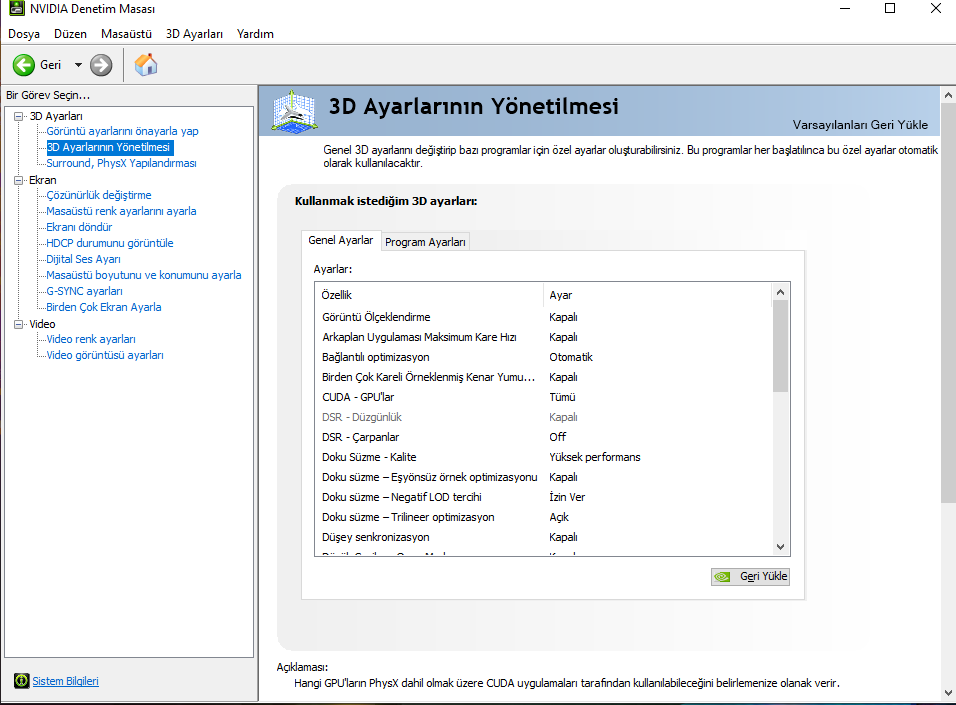The height and width of the screenshot is (705, 956).
Task: Select Birden Çok Kareli Örneklenmiş Kenar row
Action: pyautogui.click(x=543, y=377)
